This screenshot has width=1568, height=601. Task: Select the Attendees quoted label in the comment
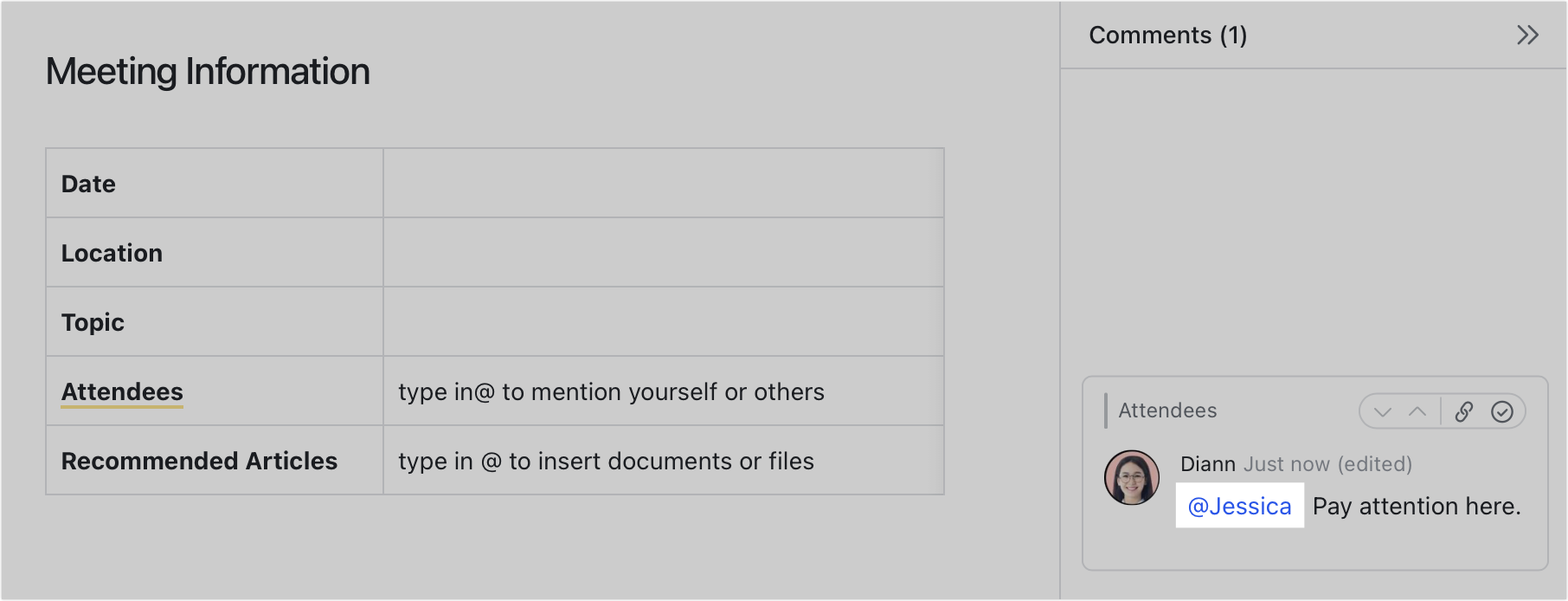click(x=1168, y=410)
